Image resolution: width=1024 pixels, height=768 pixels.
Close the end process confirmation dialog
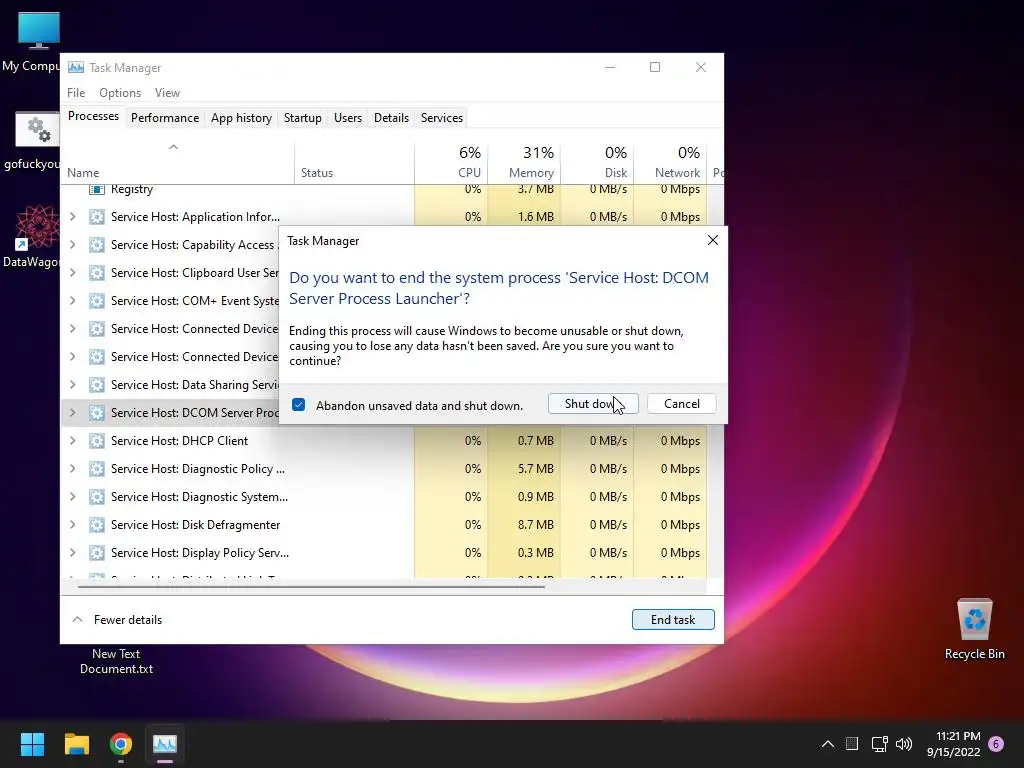tap(712, 240)
